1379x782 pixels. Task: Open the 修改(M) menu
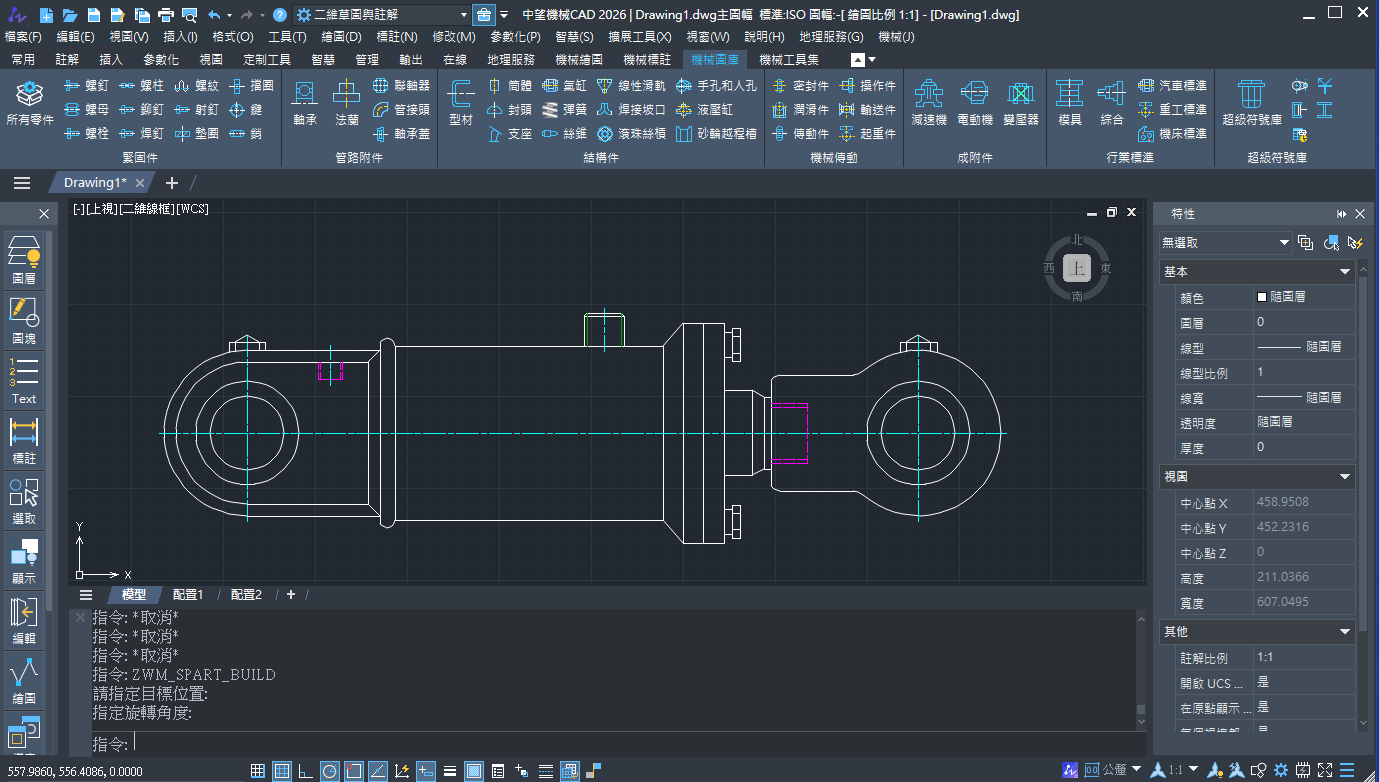point(454,37)
